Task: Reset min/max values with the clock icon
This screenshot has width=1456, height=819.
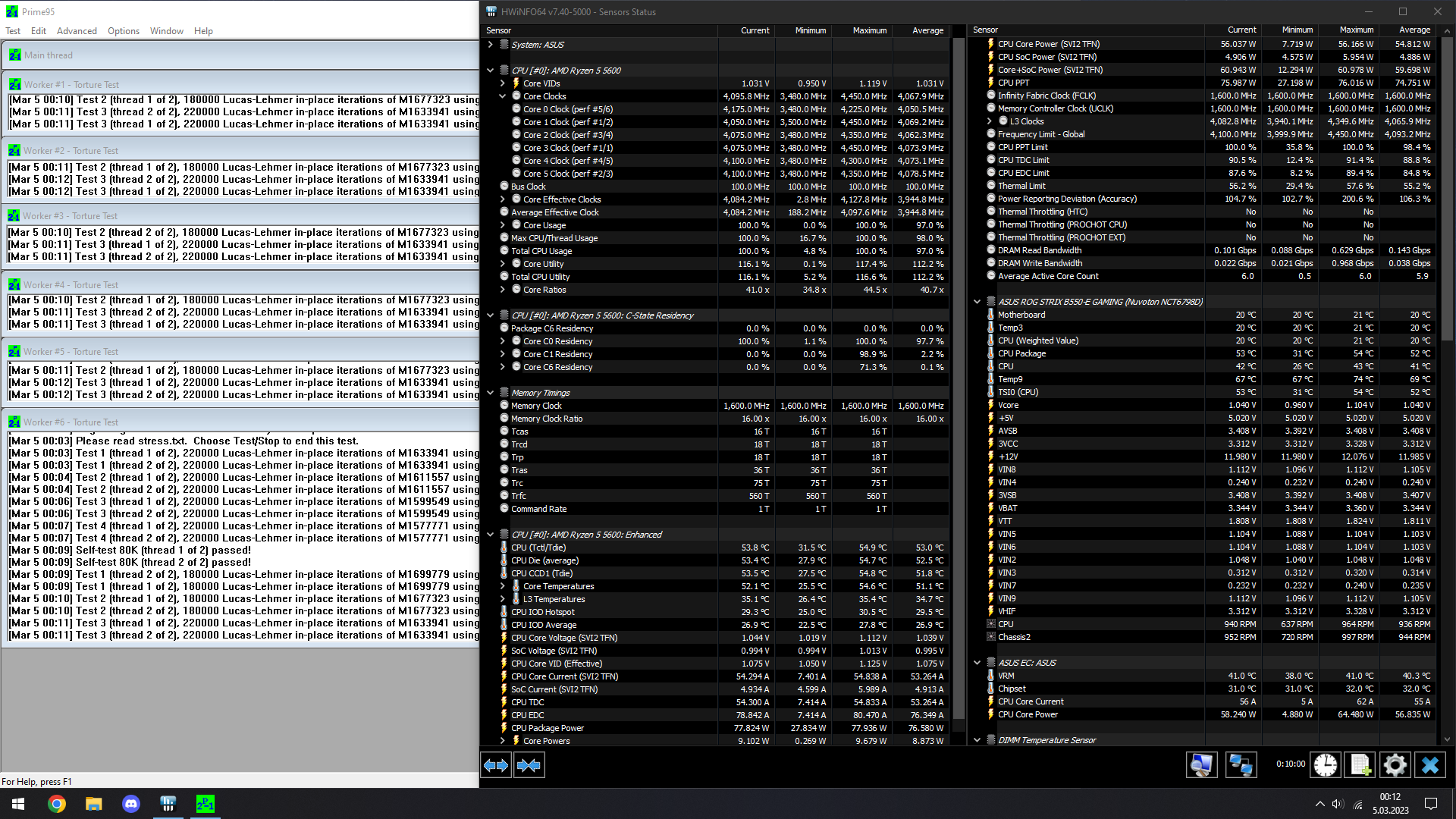Action: tap(1325, 765)
